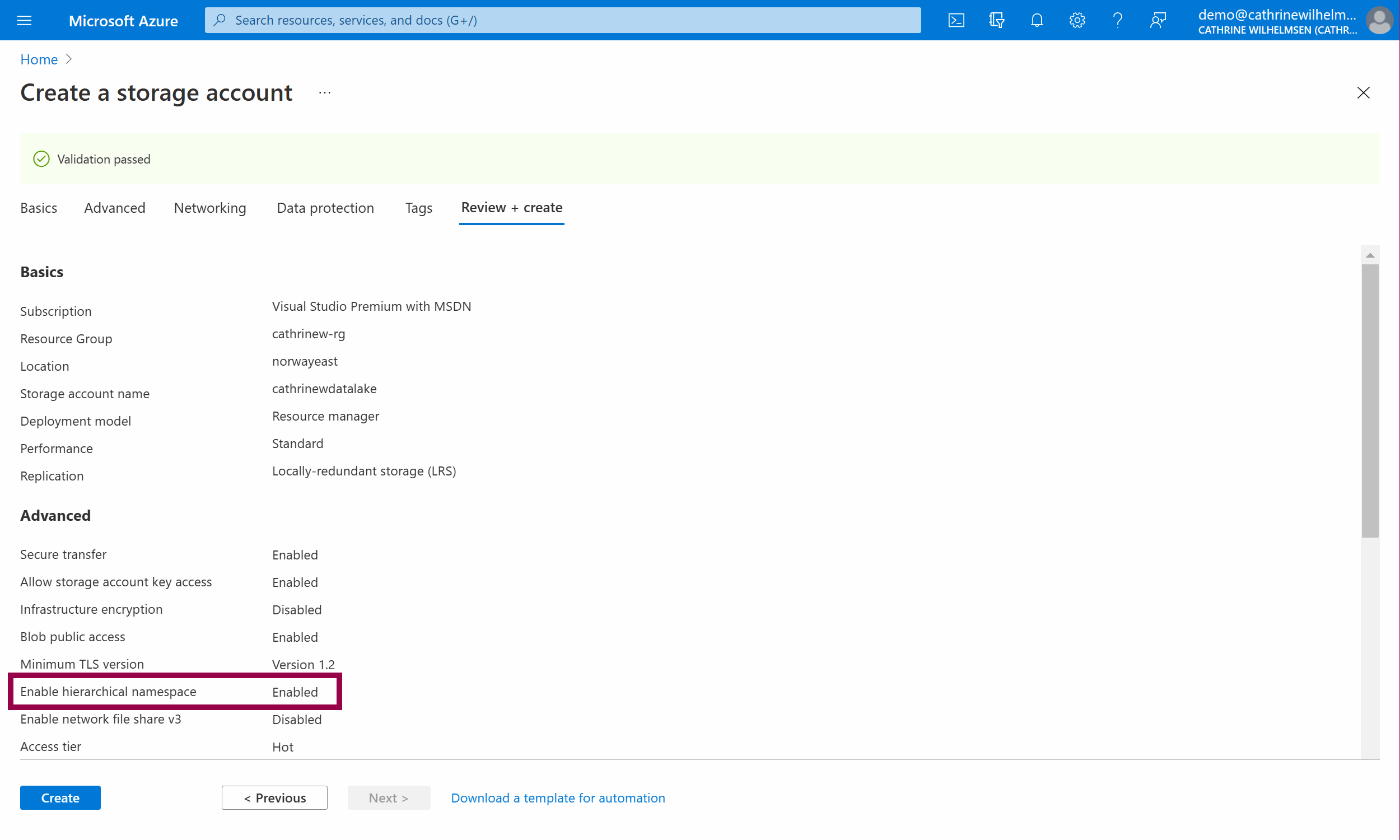Open portal settings gear icon
1400x840 pixels.
(x=1076, y=21)
